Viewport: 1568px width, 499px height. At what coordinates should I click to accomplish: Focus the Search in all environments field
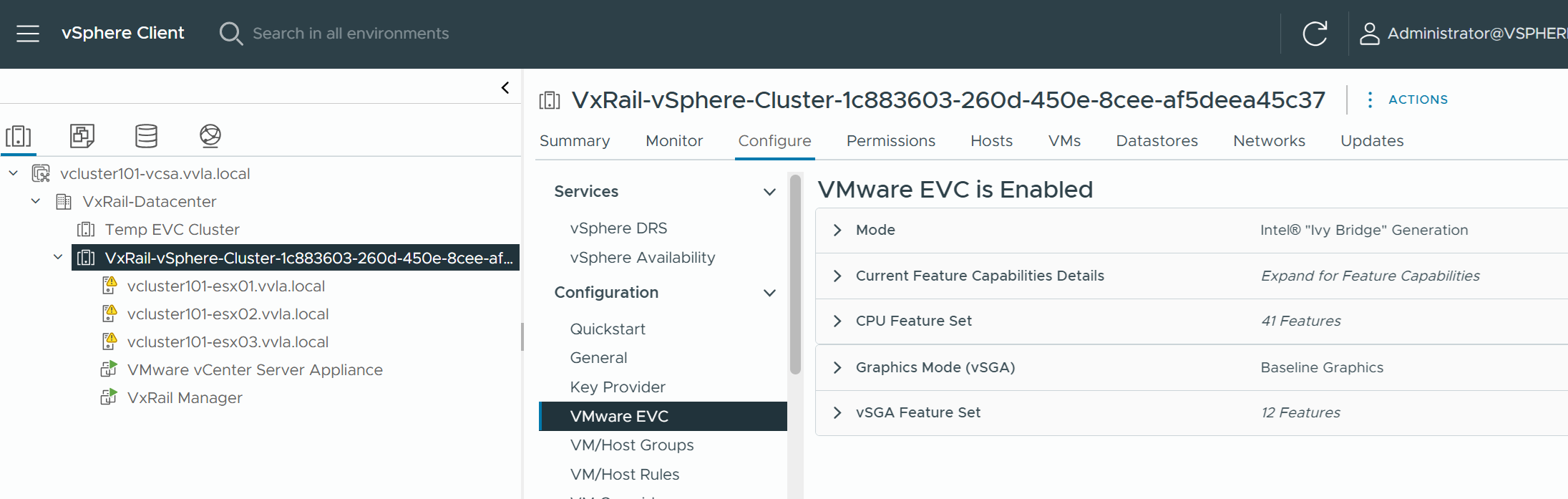pyautogui.click(x=351, y=34)
